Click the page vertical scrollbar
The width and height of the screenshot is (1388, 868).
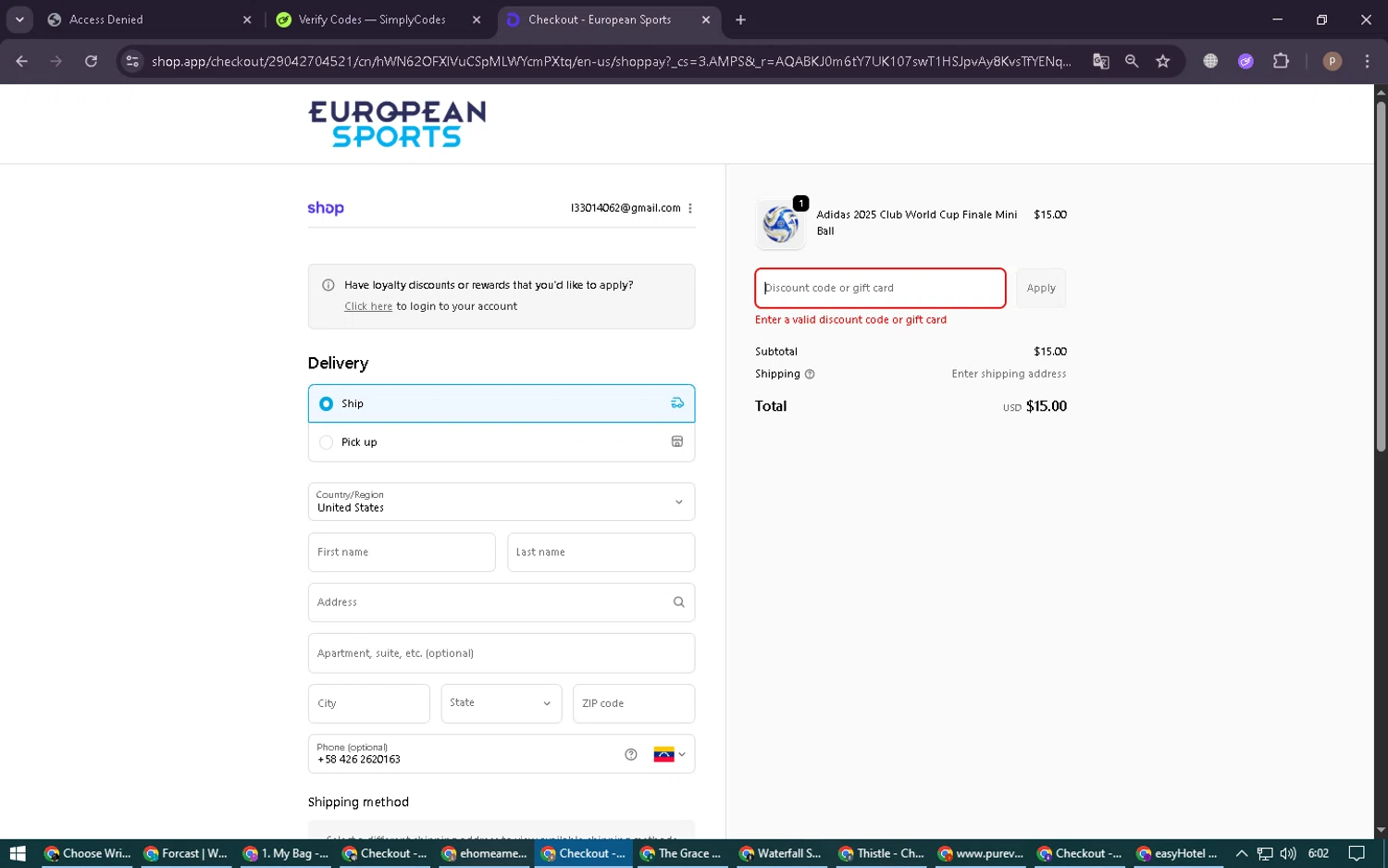(1381, 278)
